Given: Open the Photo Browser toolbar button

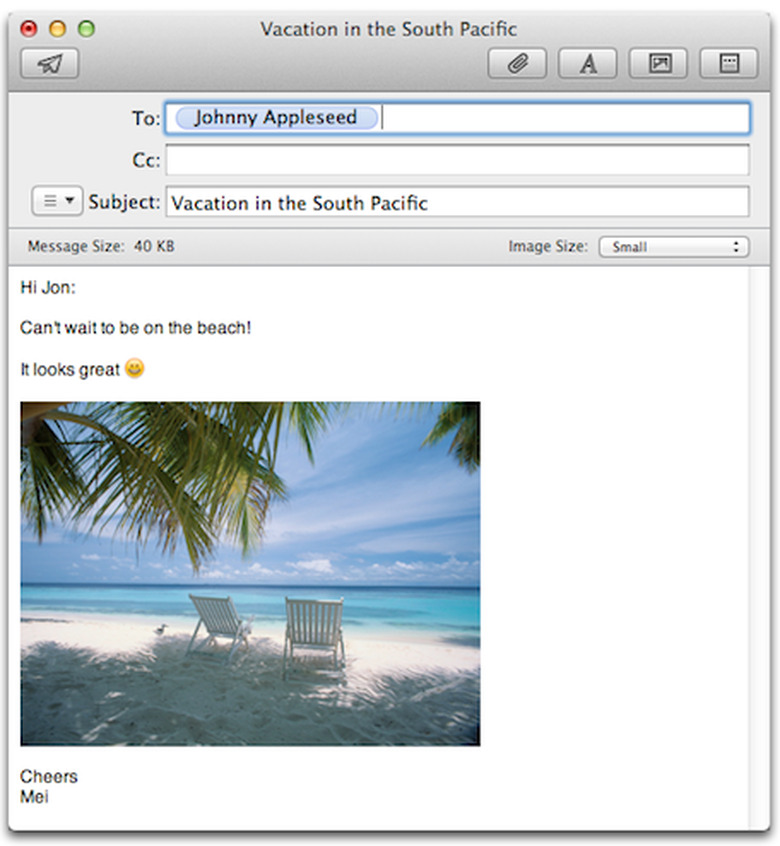Looking at the screenshot, I should click(x=659, y=63).
